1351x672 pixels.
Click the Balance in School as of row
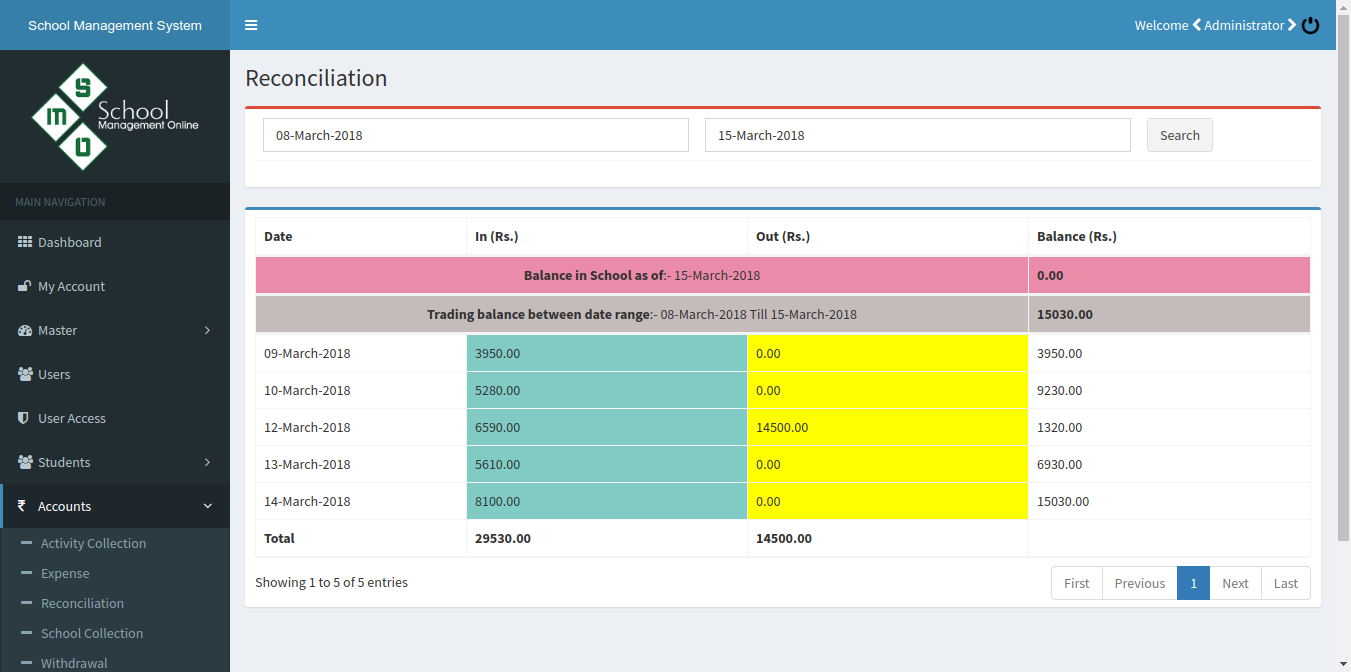[x=783, y=275]
